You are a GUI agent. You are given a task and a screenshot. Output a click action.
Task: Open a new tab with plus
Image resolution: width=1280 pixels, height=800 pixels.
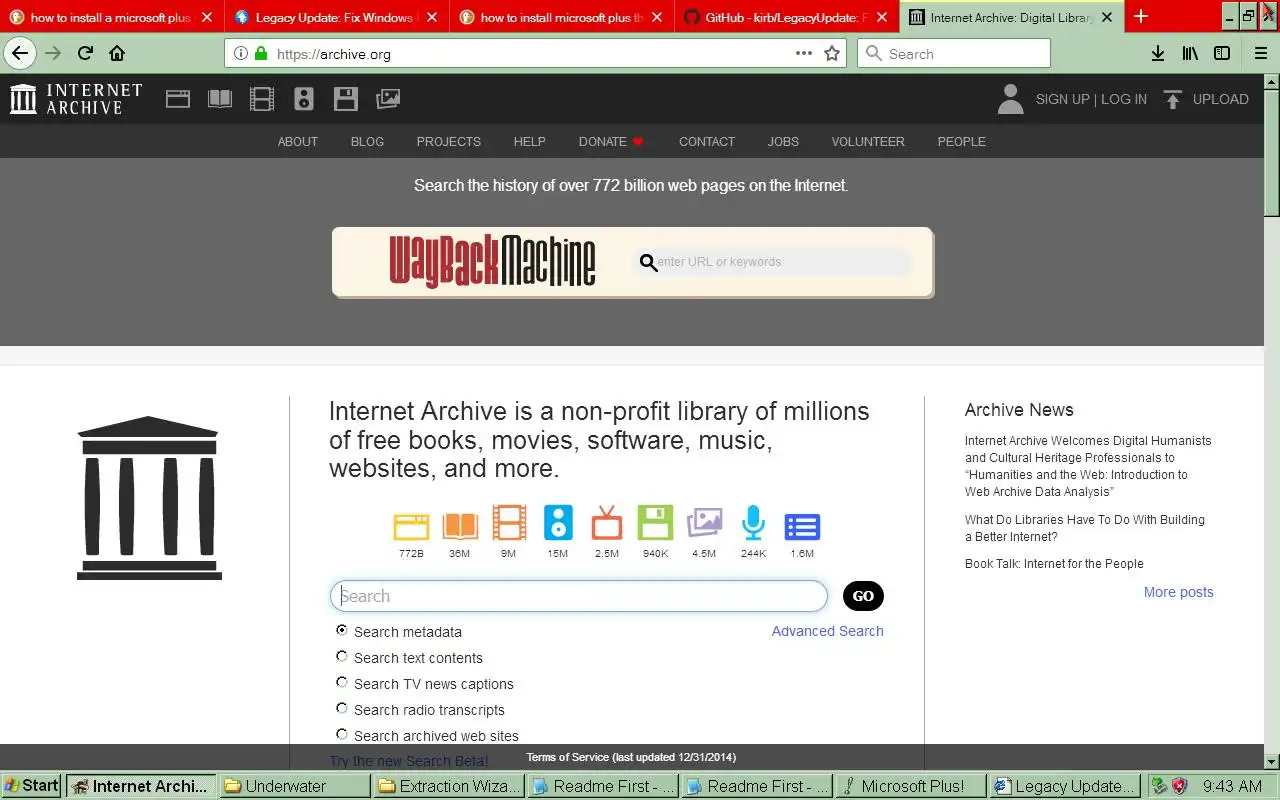click(x=1141, y=17)
